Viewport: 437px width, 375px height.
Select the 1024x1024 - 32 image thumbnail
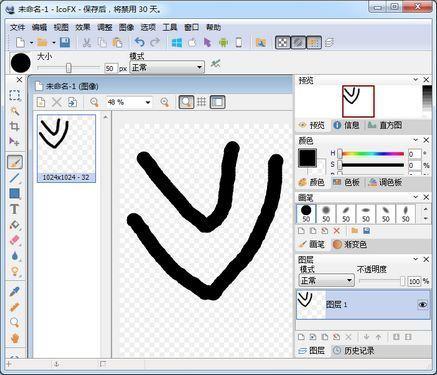(x=66, y=148)
